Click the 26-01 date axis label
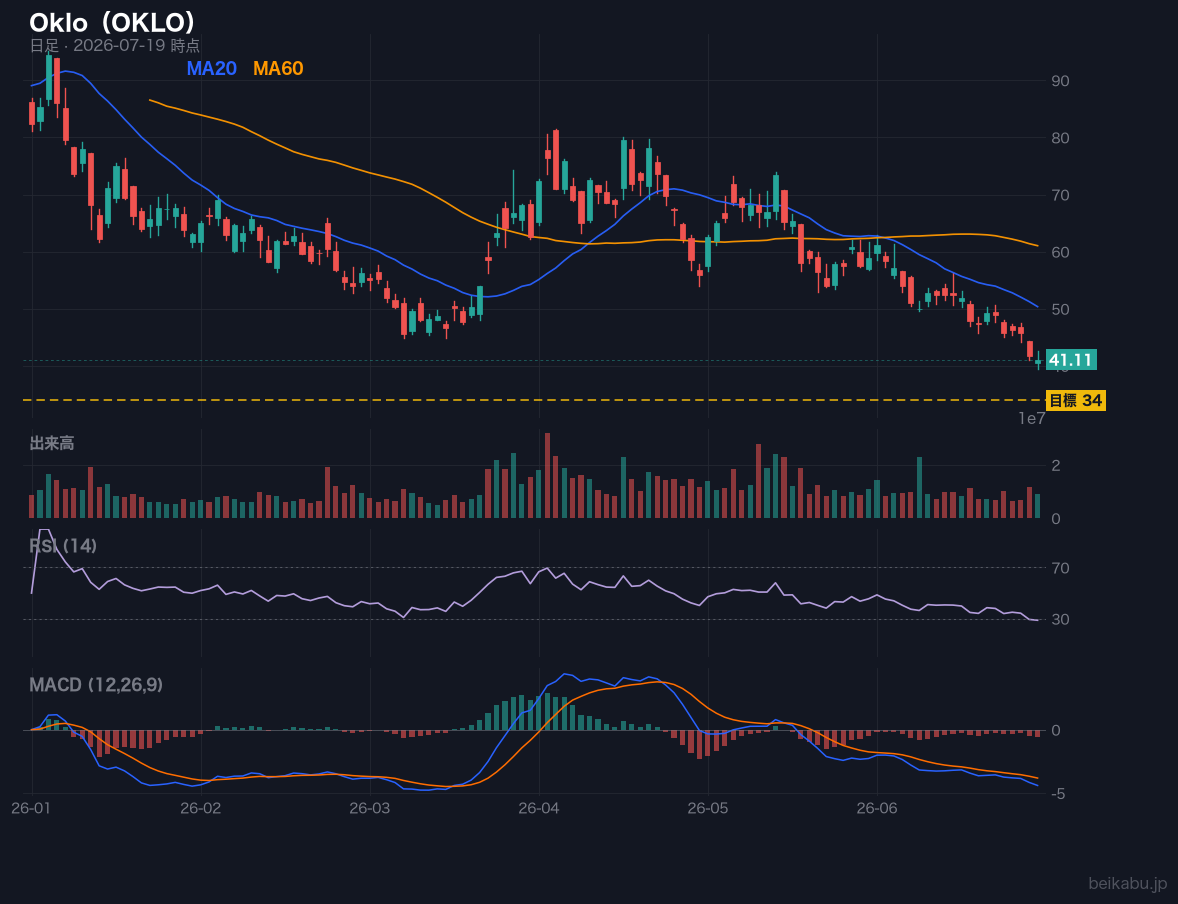1178x904 pixels. pyautogui.click(x=32, y=808)
